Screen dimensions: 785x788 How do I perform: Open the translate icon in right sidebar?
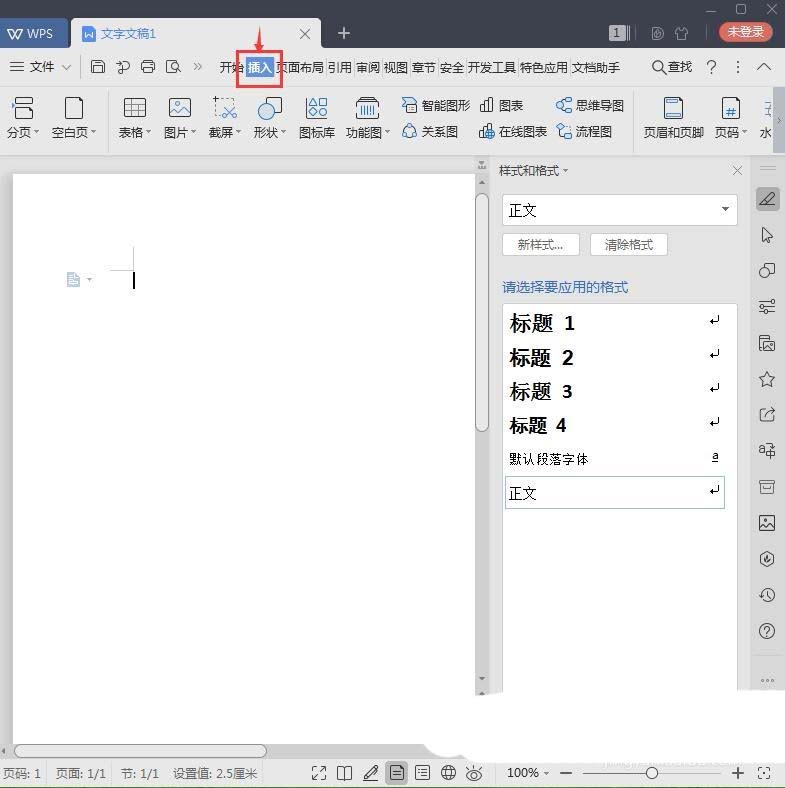(x=767, y=450)
